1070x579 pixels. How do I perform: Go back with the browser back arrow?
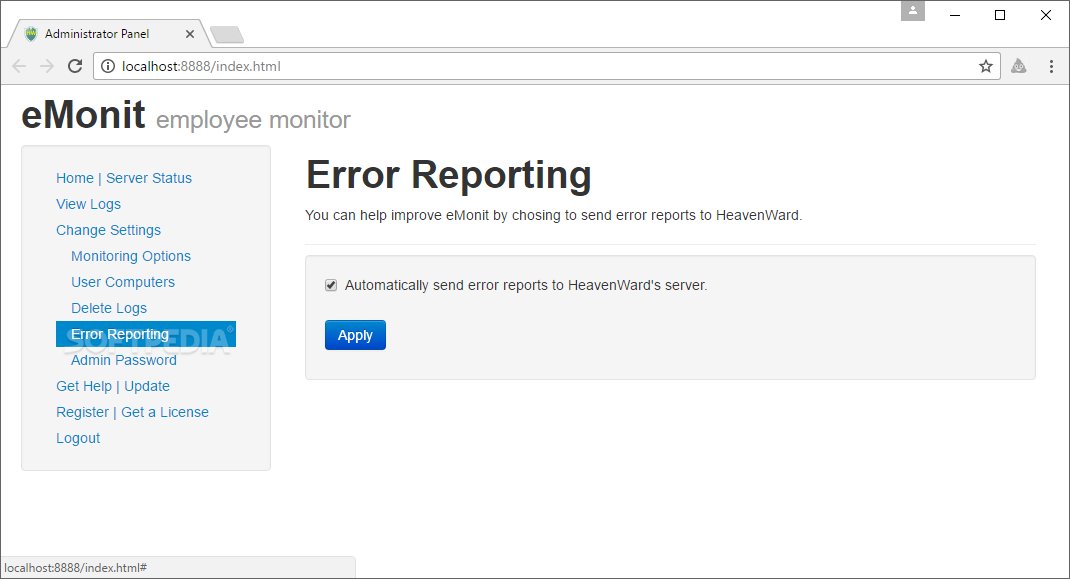pyautogui.click(x=19, y=66)
